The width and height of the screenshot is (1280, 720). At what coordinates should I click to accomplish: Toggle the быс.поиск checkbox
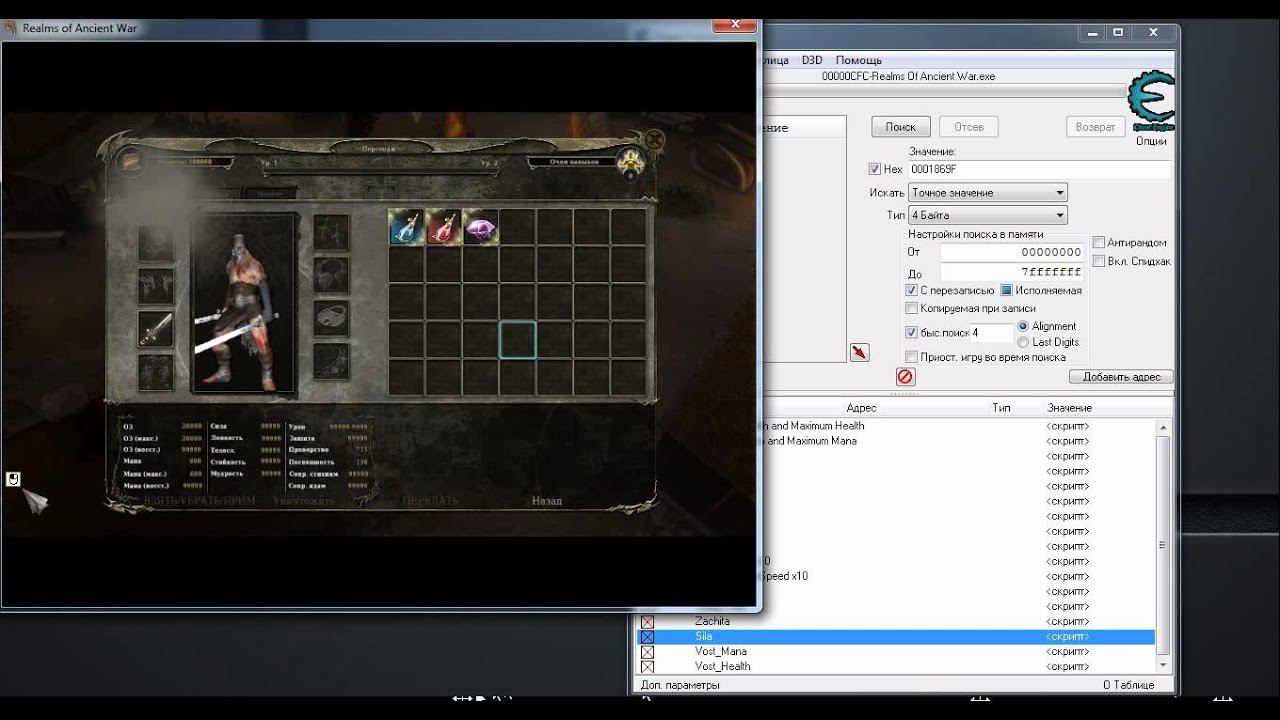coord(911,332)
